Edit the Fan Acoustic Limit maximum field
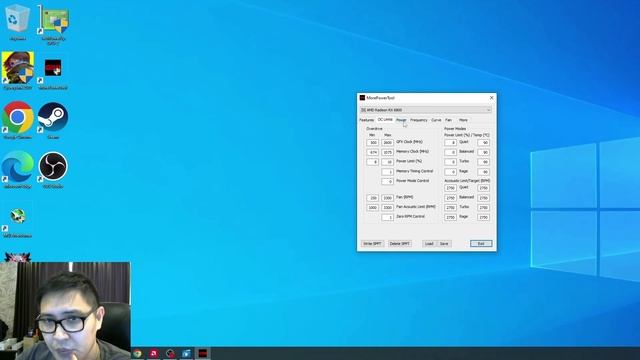The image size is (640, 360). 387,208
